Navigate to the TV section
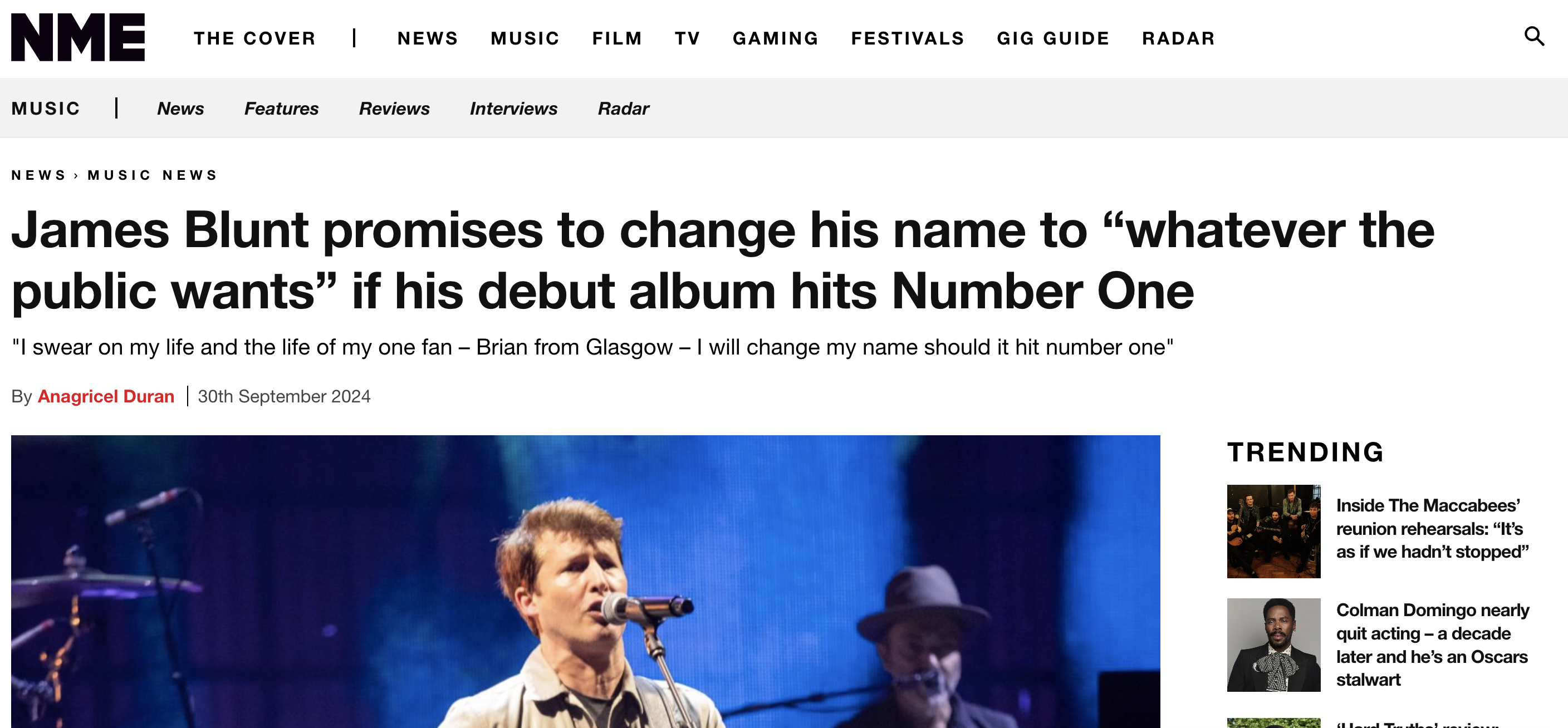Image resolution: width=1568 pixels, height=728 pixels. (x=687, y=38)
